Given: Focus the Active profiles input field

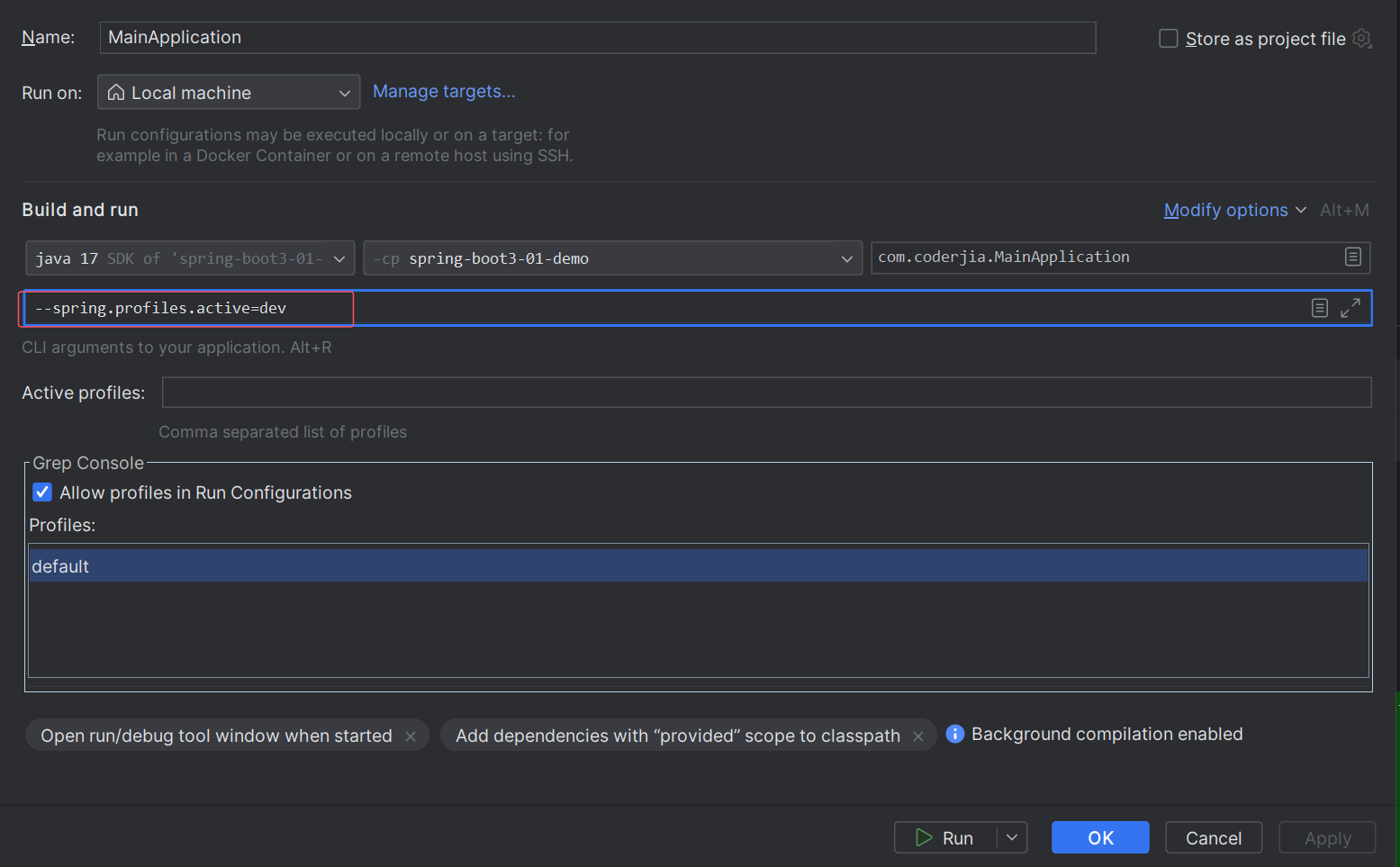Looking at the screenshot, I should [x=767, y=393].
